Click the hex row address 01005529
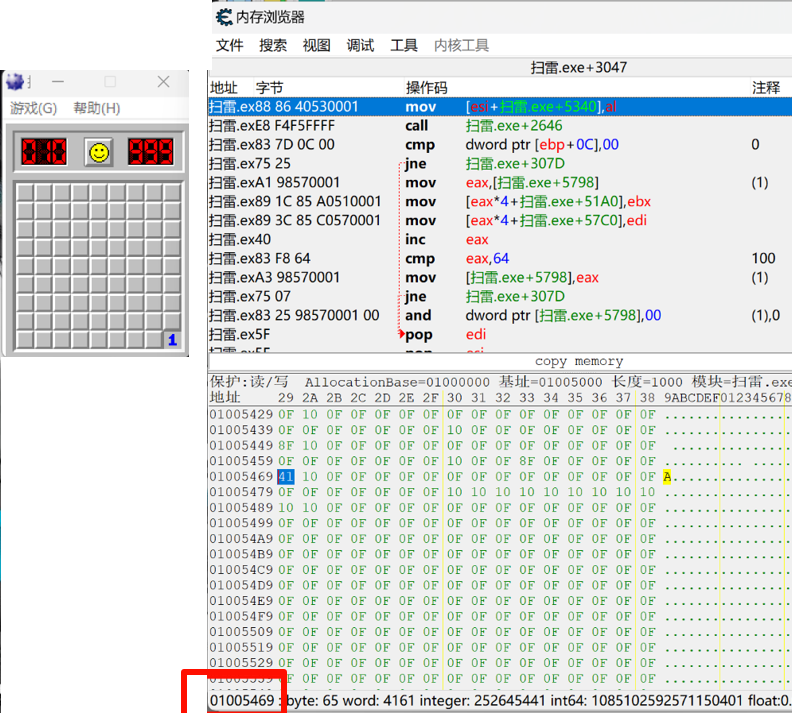Viewport: 792px width, 713px height. tap(241, 663)
